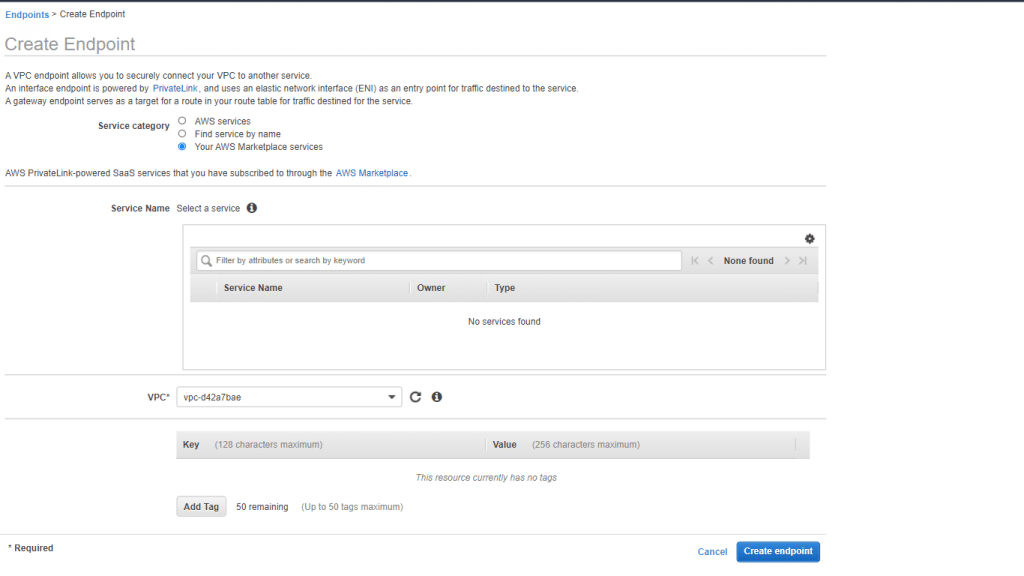Go to first page of services
Viewport: 1024px width, 576px height.
(695, 261)
